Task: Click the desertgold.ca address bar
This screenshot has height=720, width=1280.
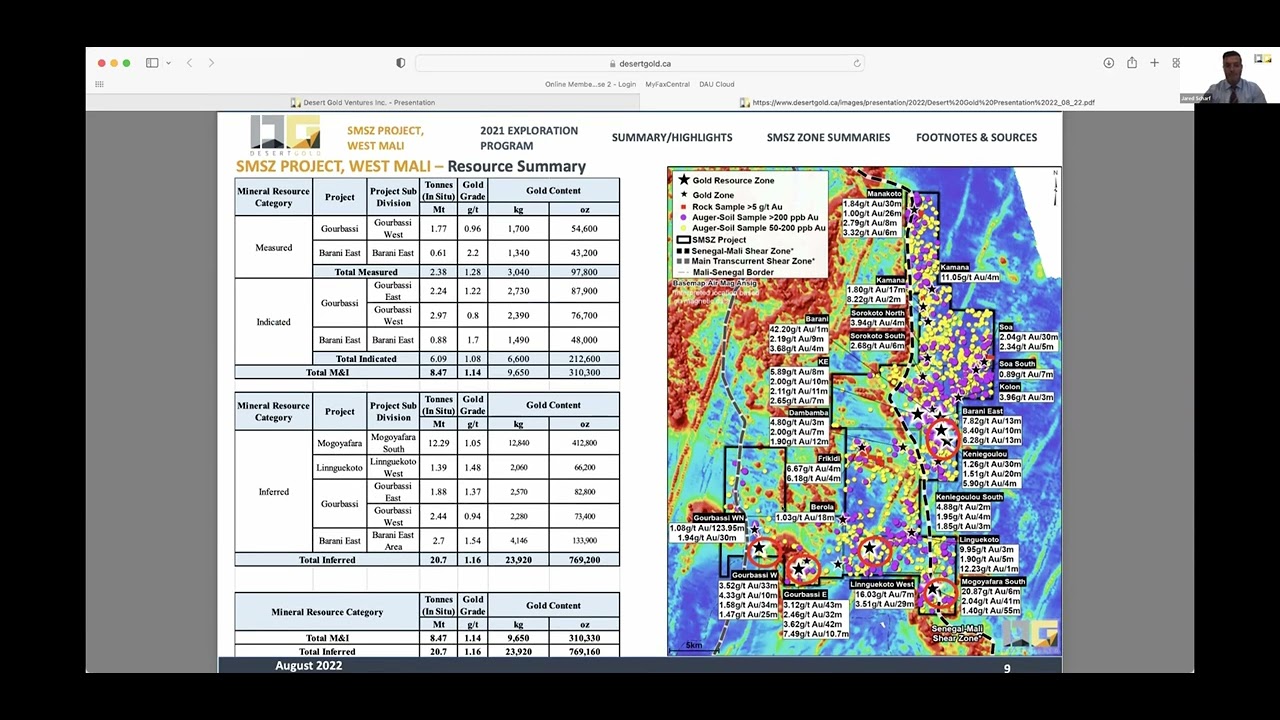Action: tap(640, 63)
